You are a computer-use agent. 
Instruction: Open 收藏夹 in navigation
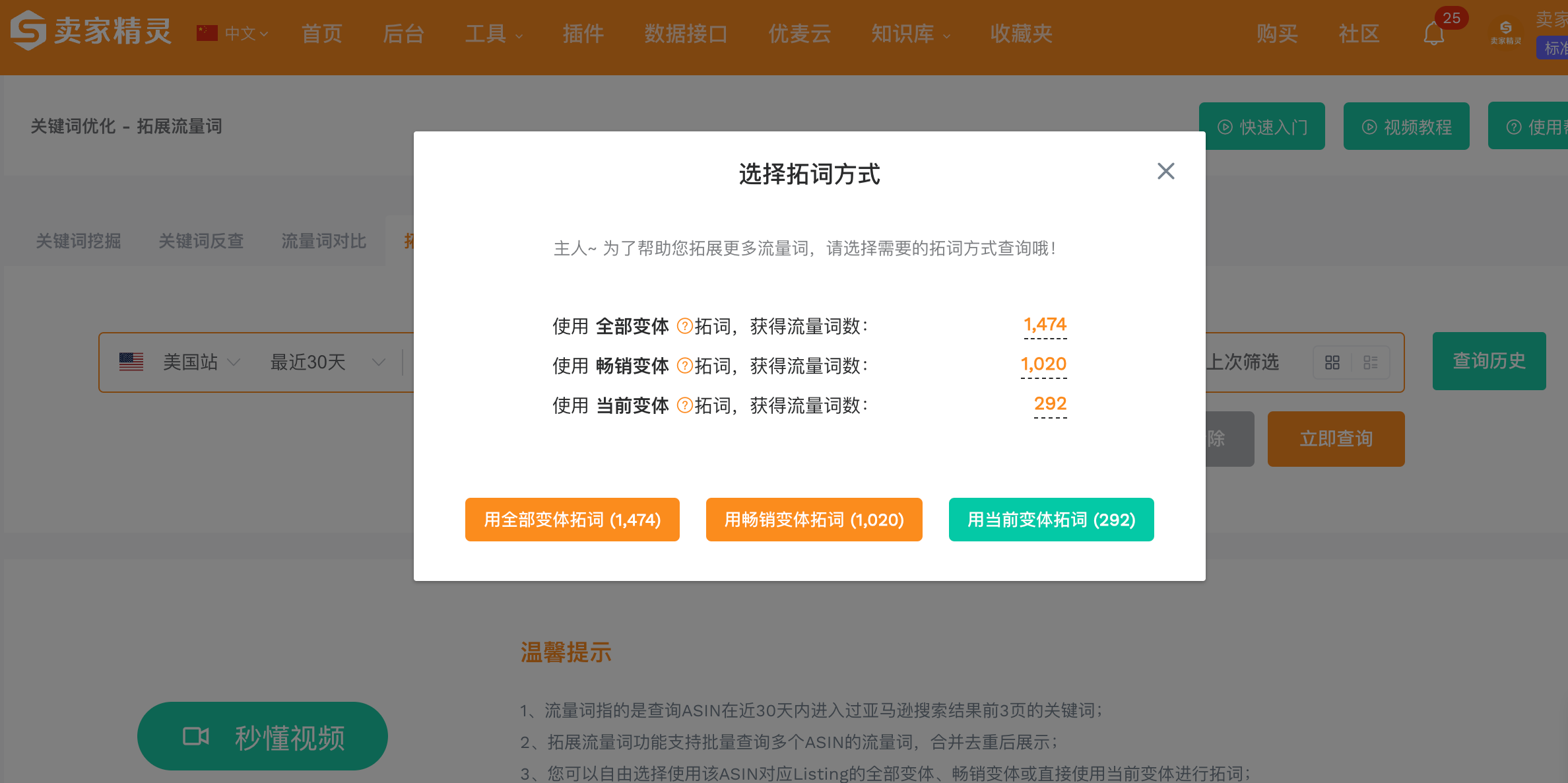coord(1021,33)
